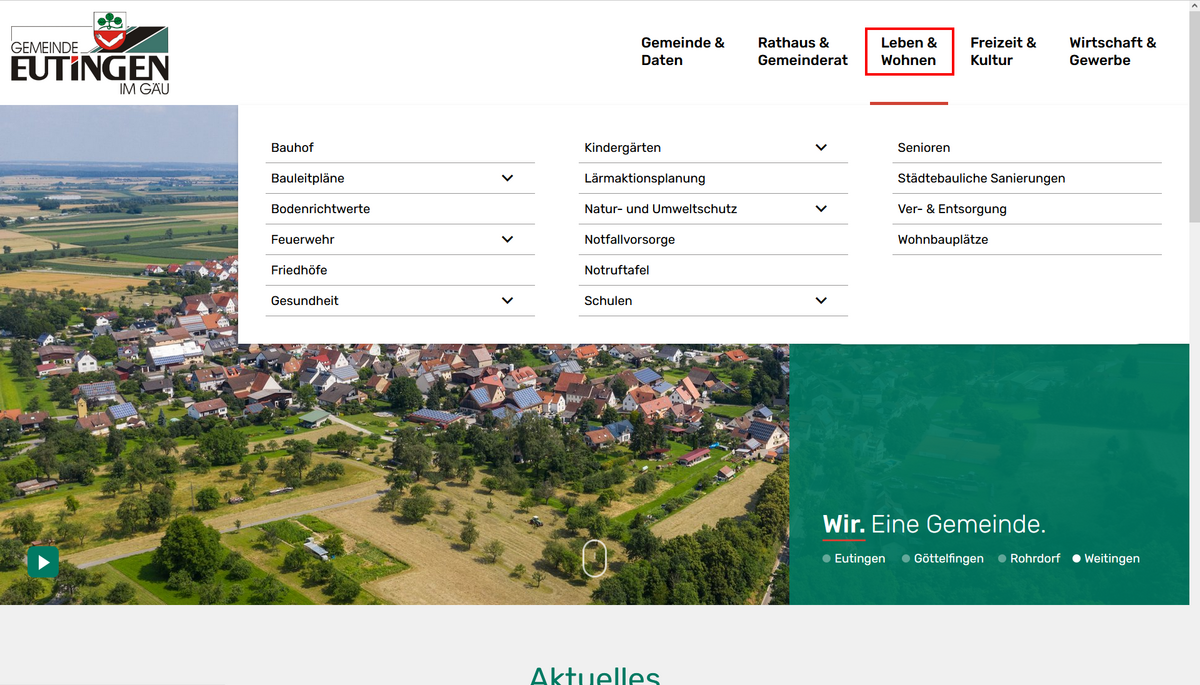Open the Gemeinde & Daten menu
Screen dimensions: 1200x685
click(x=683, y=52)
